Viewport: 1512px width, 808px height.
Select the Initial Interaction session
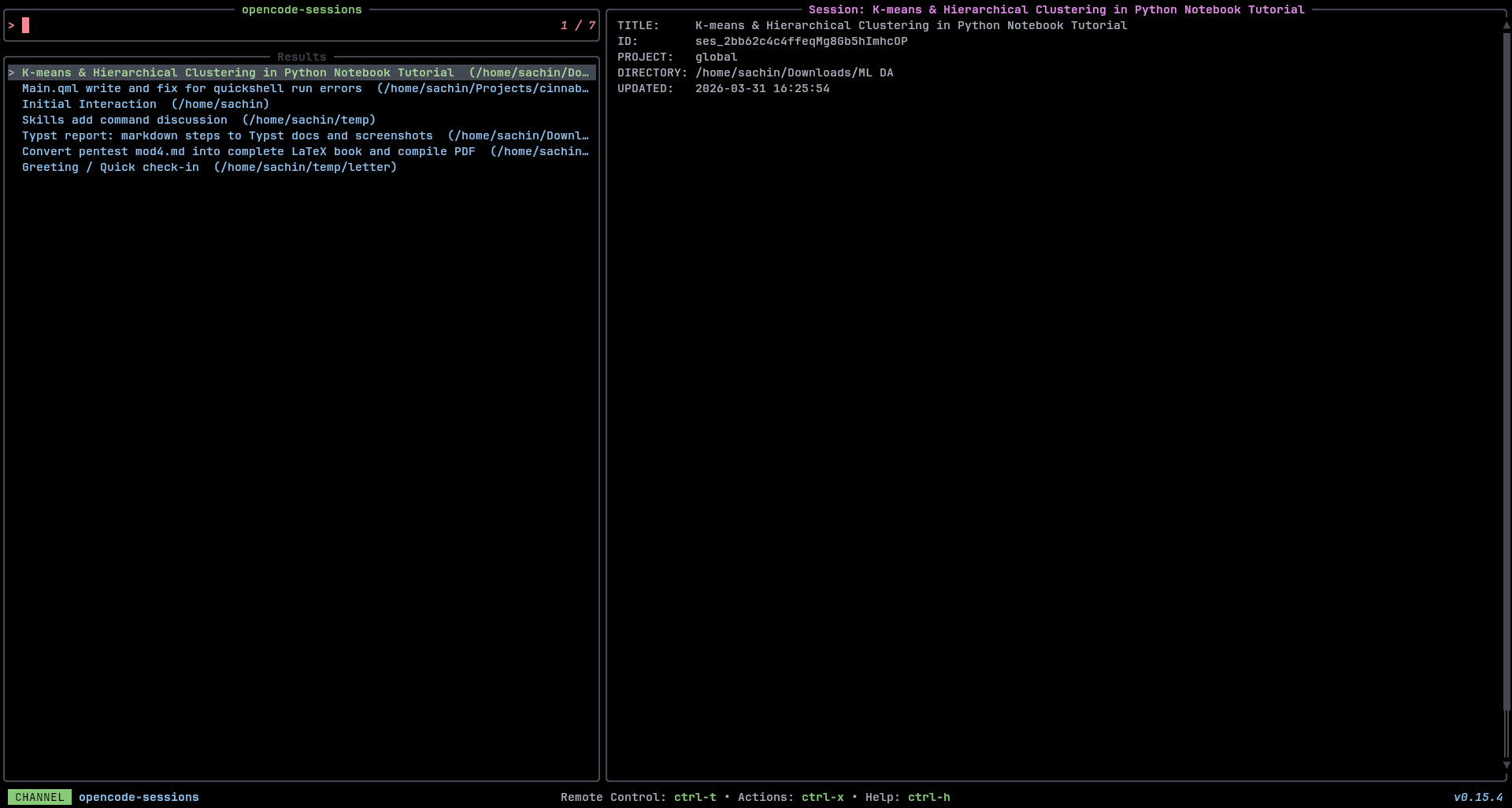coord(302,104)
